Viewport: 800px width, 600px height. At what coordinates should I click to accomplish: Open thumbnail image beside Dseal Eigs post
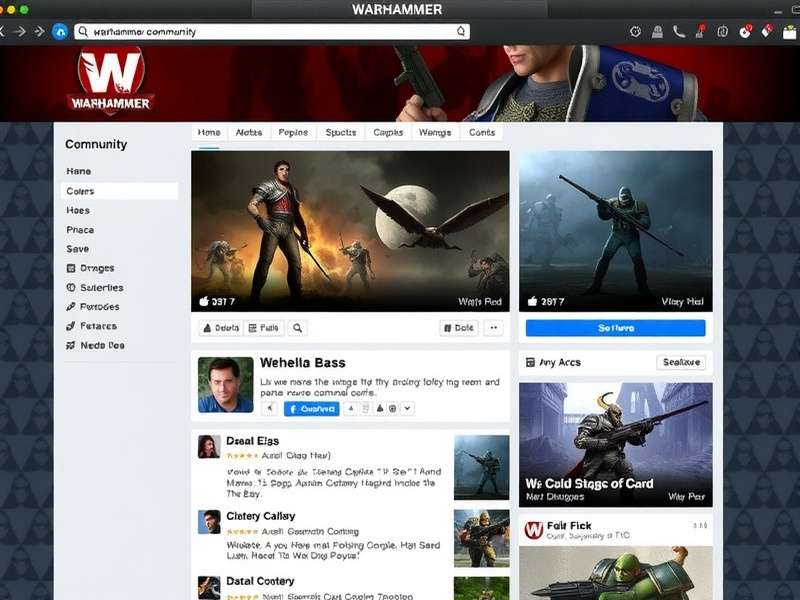(482, 467)
